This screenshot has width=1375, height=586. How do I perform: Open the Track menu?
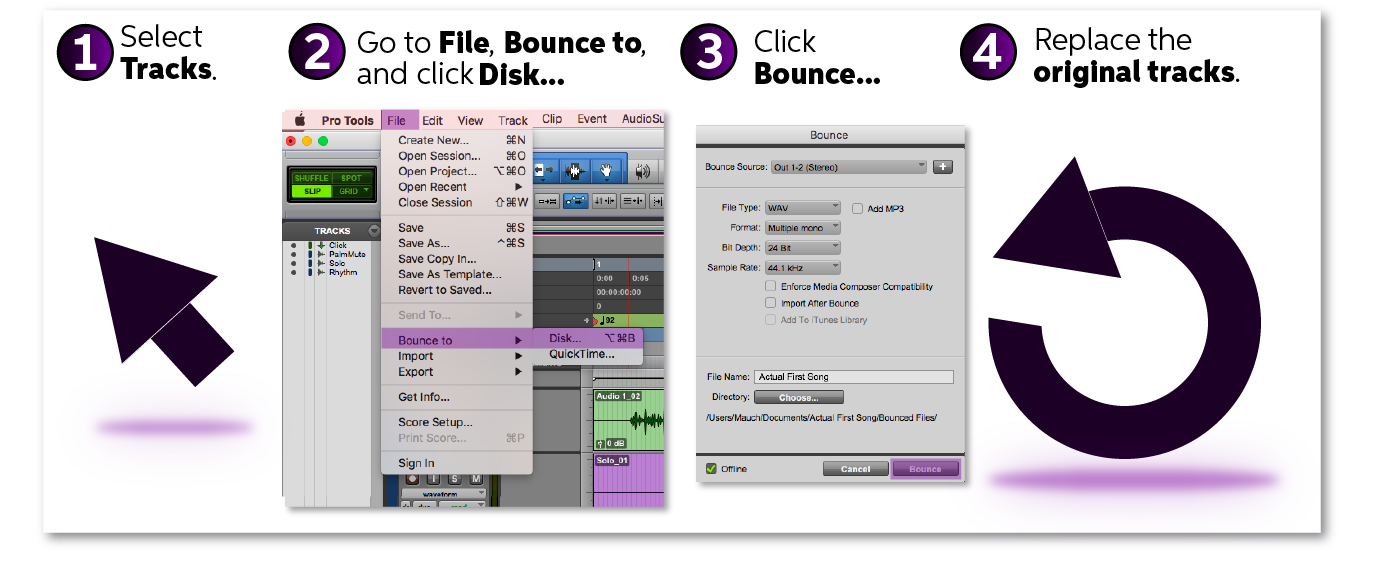pyautogui.click(x=513, y=120)
